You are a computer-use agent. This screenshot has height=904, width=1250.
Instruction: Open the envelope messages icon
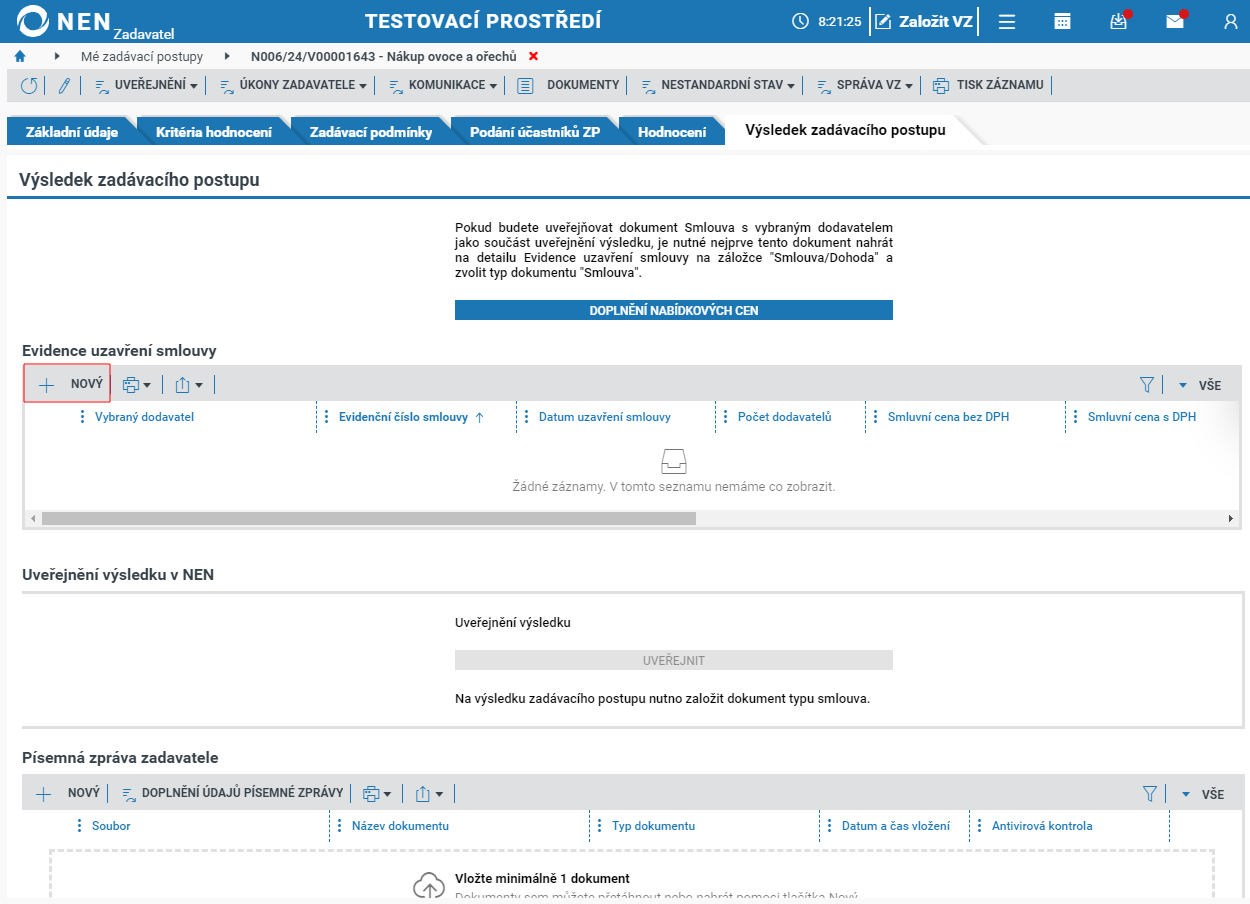tap(1175, 21)
